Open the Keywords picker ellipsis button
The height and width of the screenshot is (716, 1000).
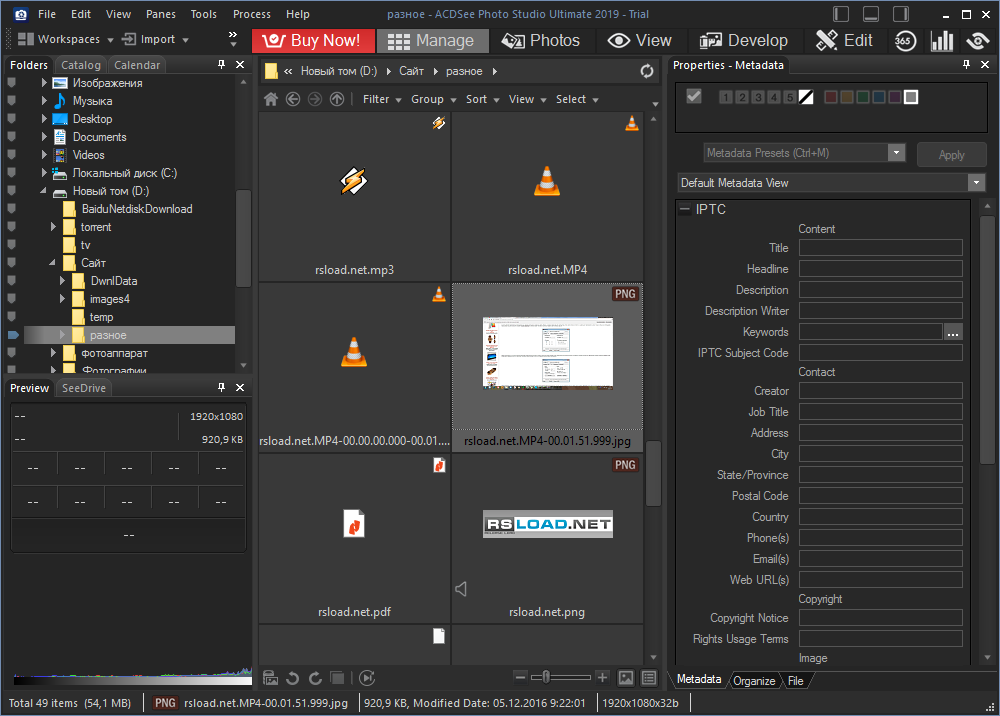point(953,332)
